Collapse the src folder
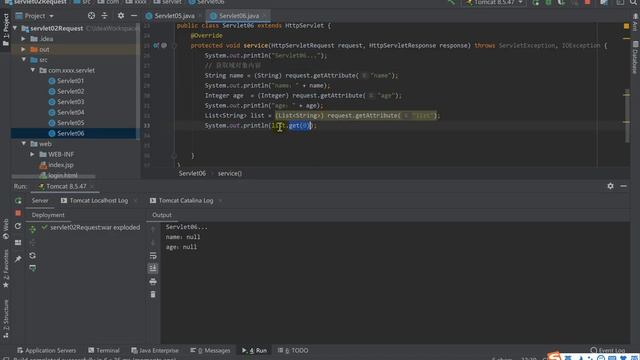640x360 pixels. (23, 60)
